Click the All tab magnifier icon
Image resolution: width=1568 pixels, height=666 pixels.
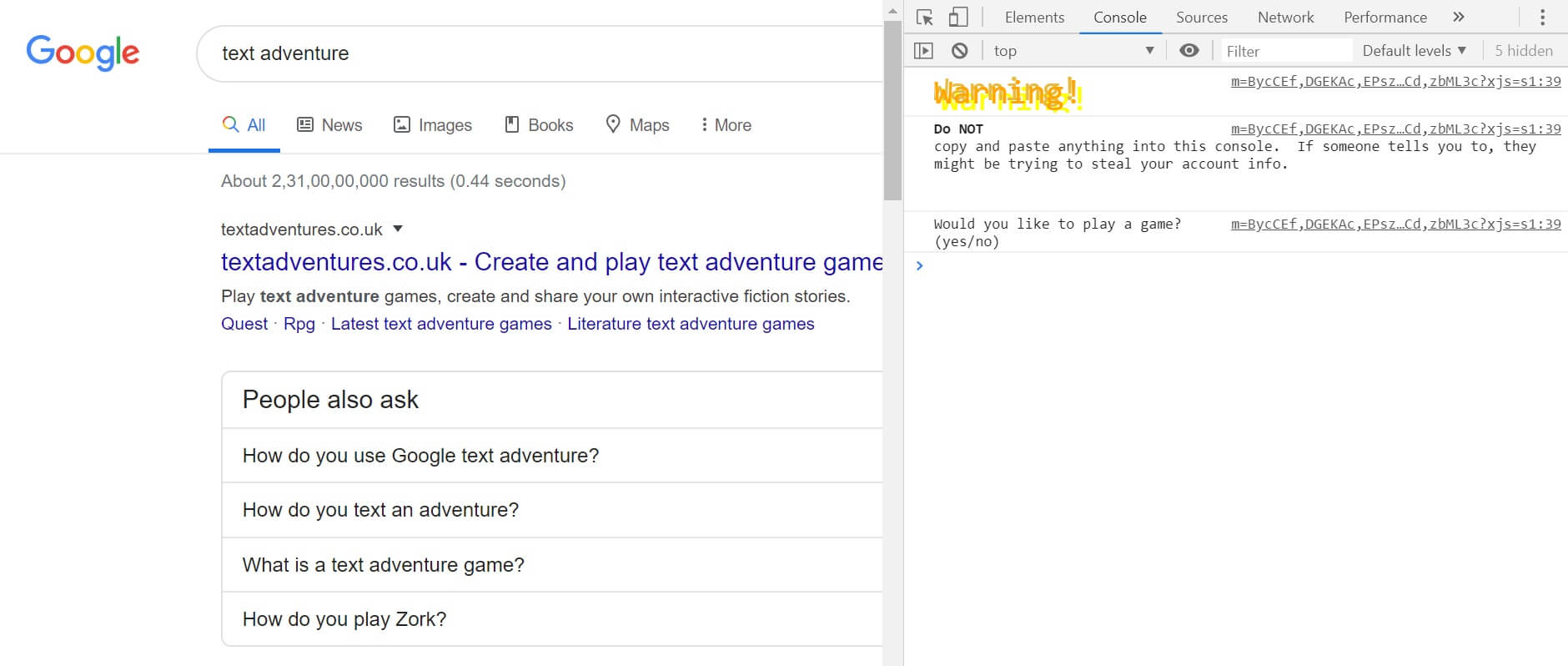click(x=230, y=124)
